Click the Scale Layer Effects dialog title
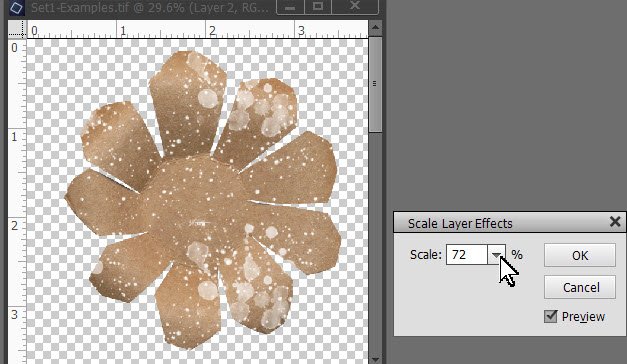This screenshot has width=627, height=364. pyautogui.click(x=460, y=223)
